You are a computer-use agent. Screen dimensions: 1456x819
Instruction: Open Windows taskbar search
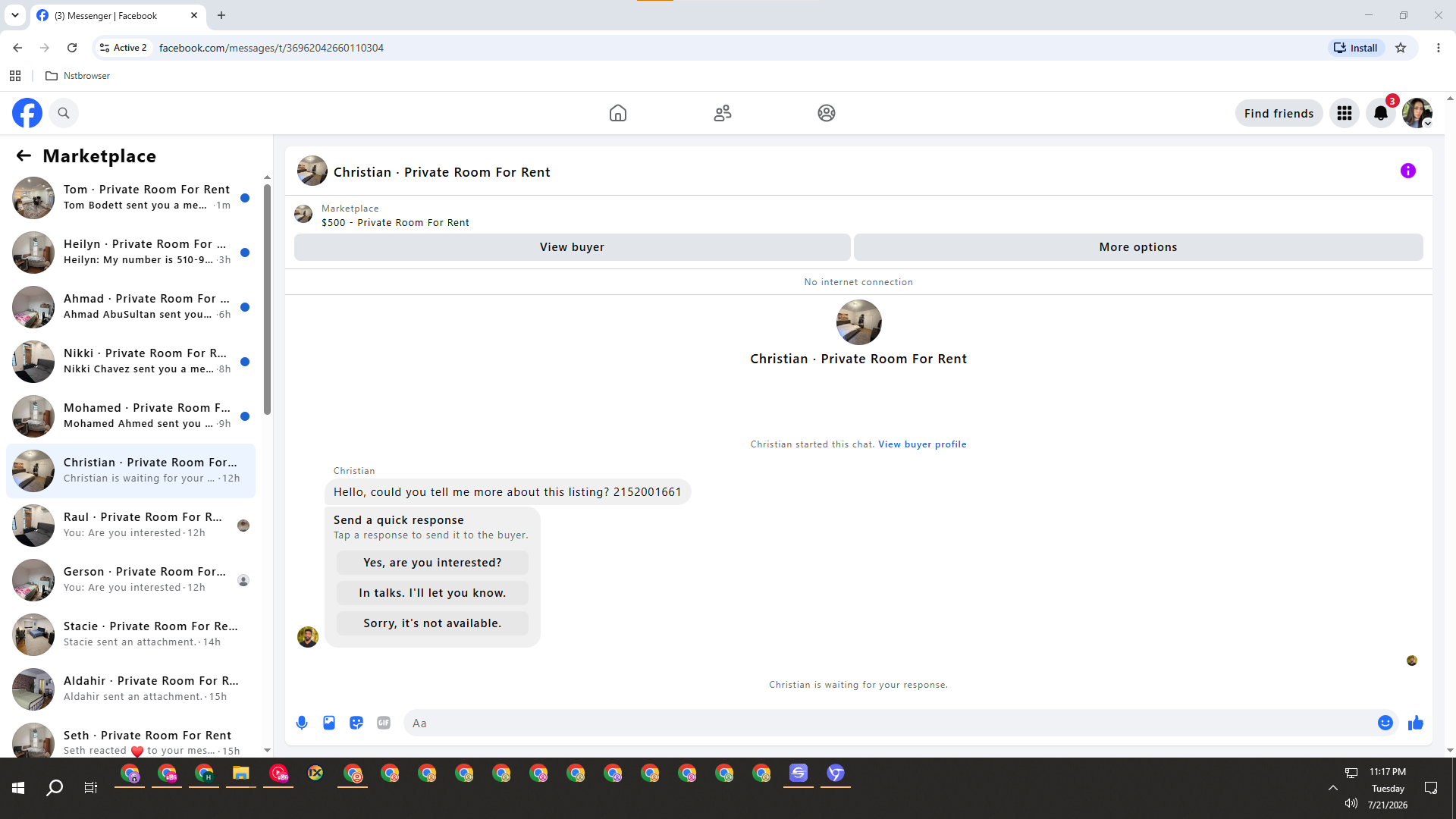tap(55, 788)
